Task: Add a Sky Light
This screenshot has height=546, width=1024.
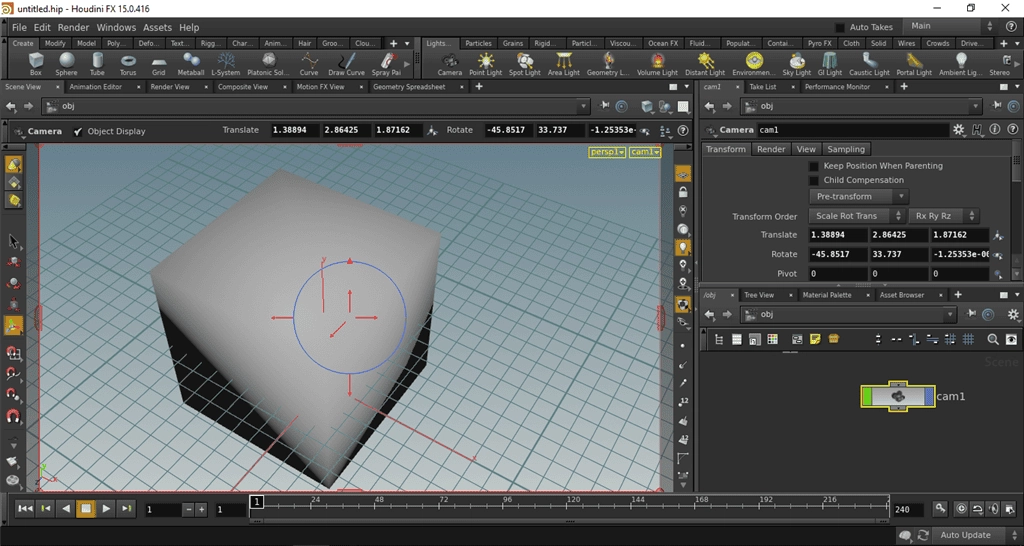Action: tap(797, 64)
